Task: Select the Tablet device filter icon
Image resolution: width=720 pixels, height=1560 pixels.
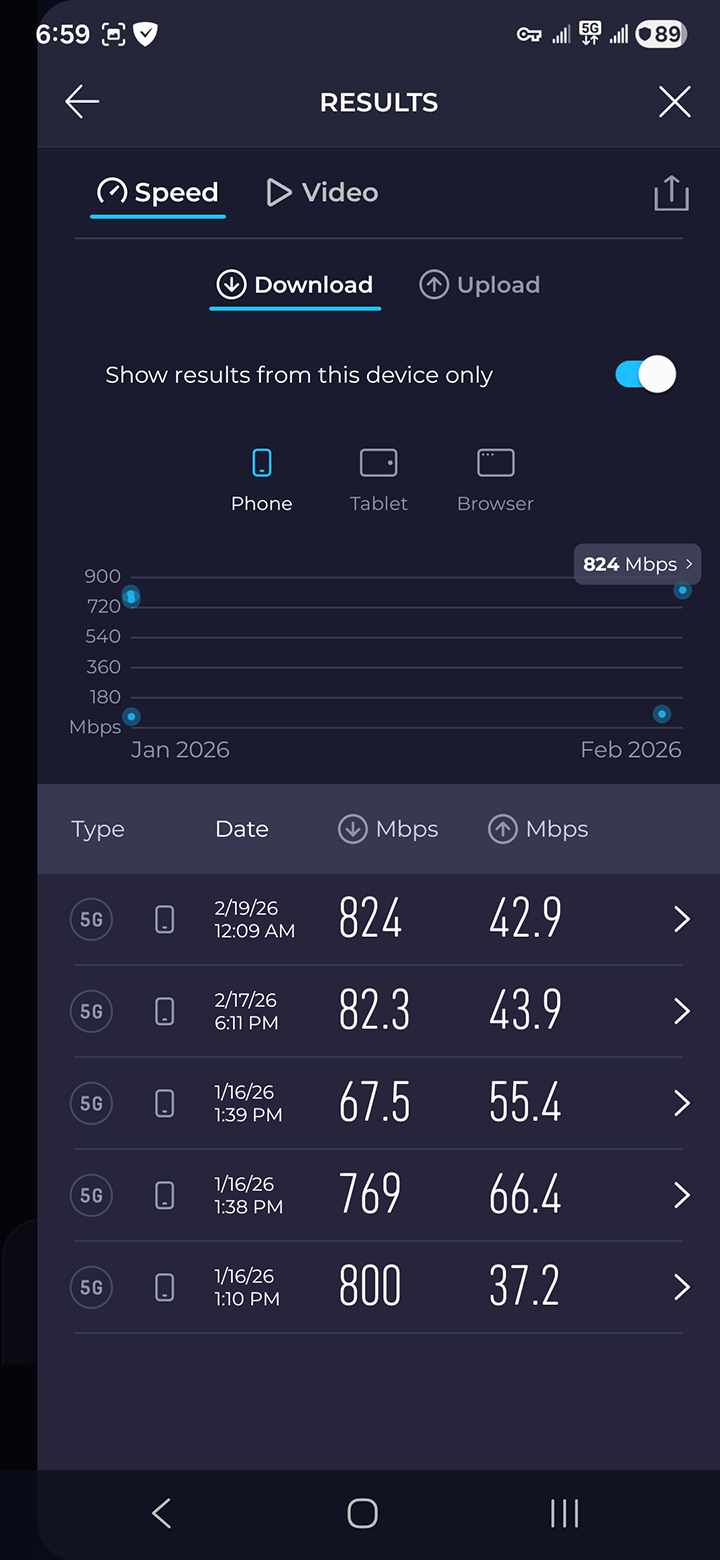Action: (x=378, y=463)
